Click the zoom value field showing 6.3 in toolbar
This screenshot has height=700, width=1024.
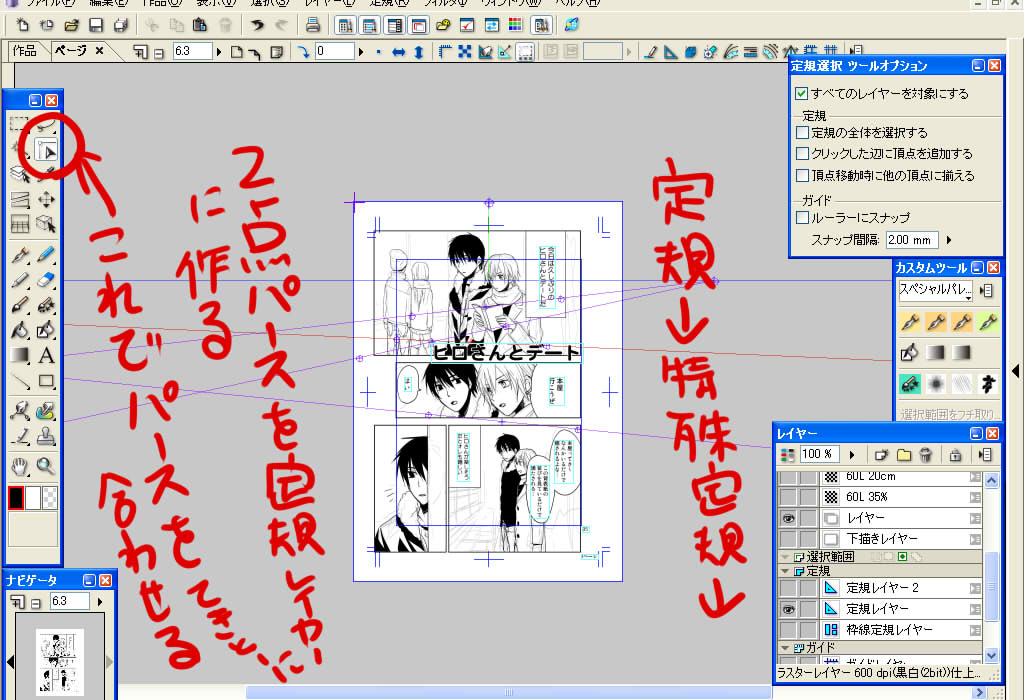click(x=193, y=52)
